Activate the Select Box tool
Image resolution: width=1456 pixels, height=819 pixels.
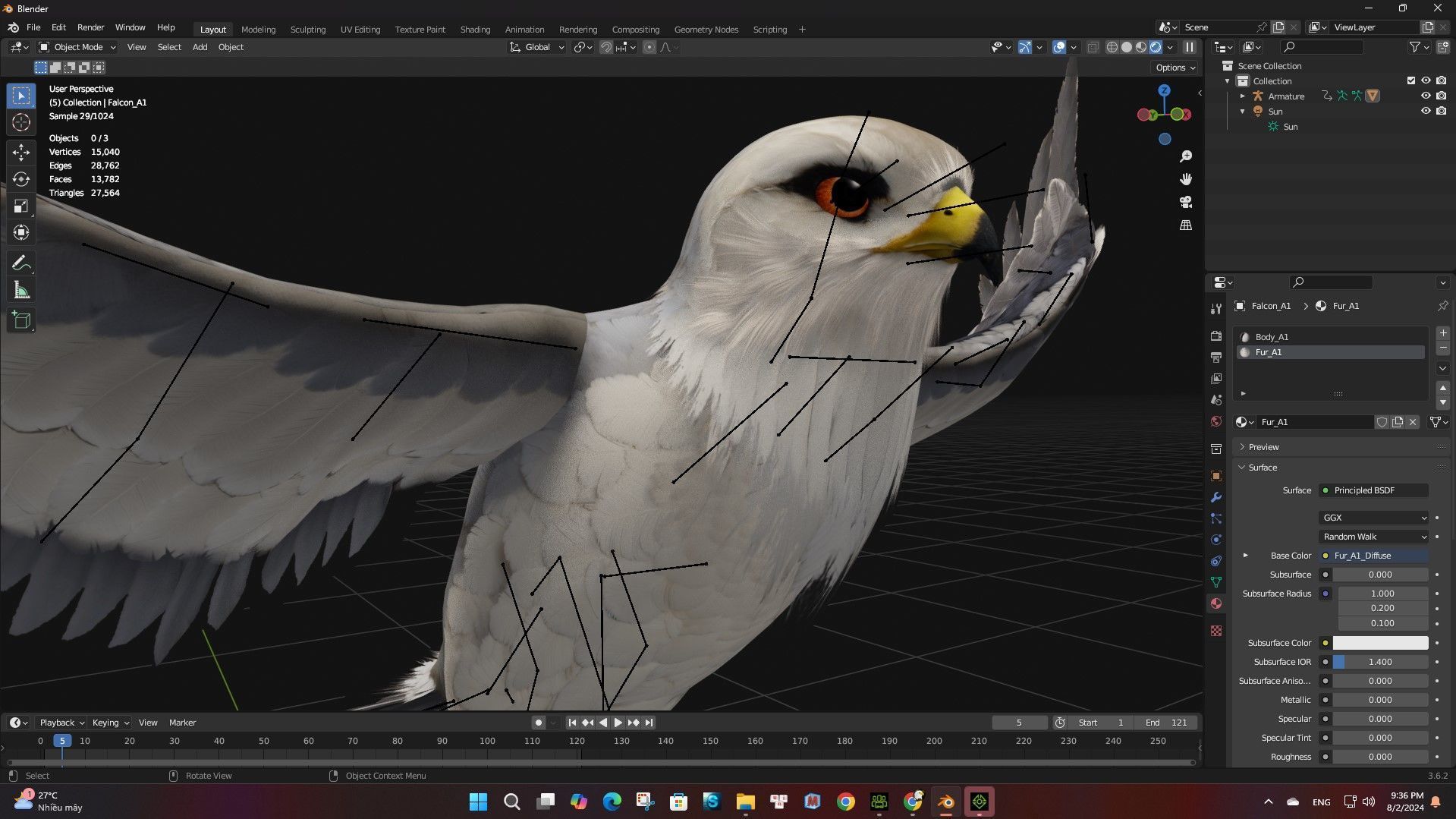click(x=21, y=96)
